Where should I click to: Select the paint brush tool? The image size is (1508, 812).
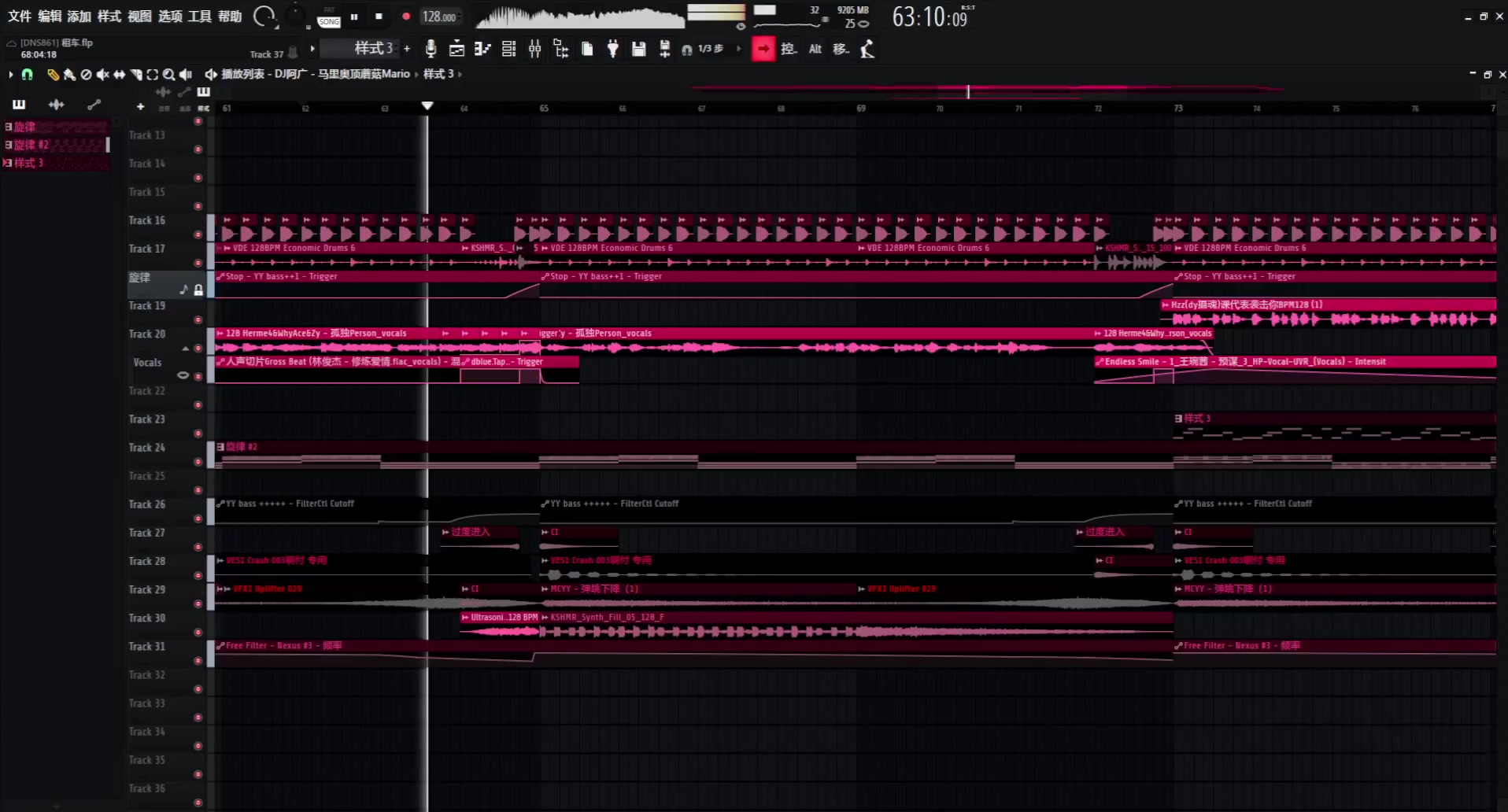point(69,74)
